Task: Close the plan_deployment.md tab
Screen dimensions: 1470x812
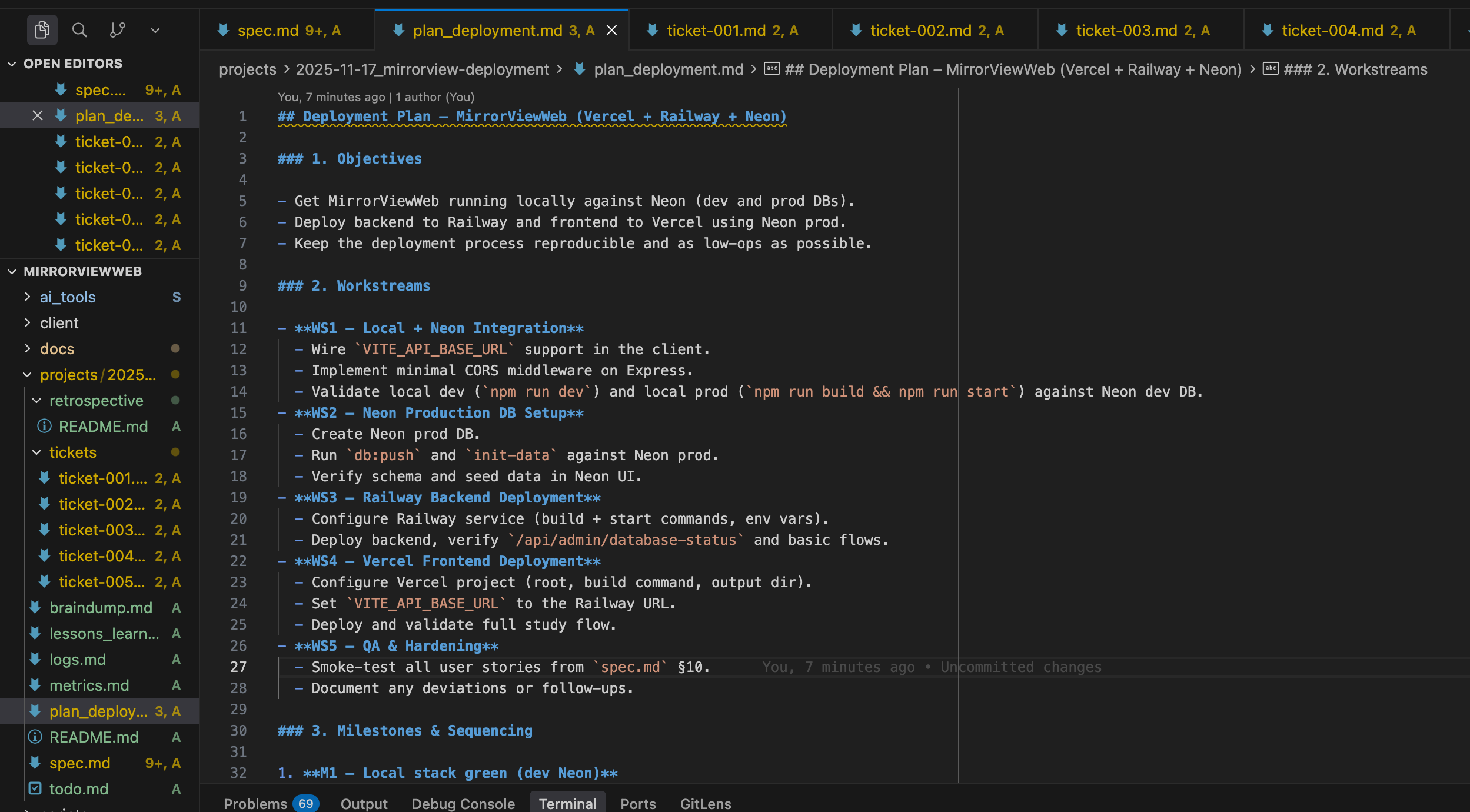Action: 611,30
